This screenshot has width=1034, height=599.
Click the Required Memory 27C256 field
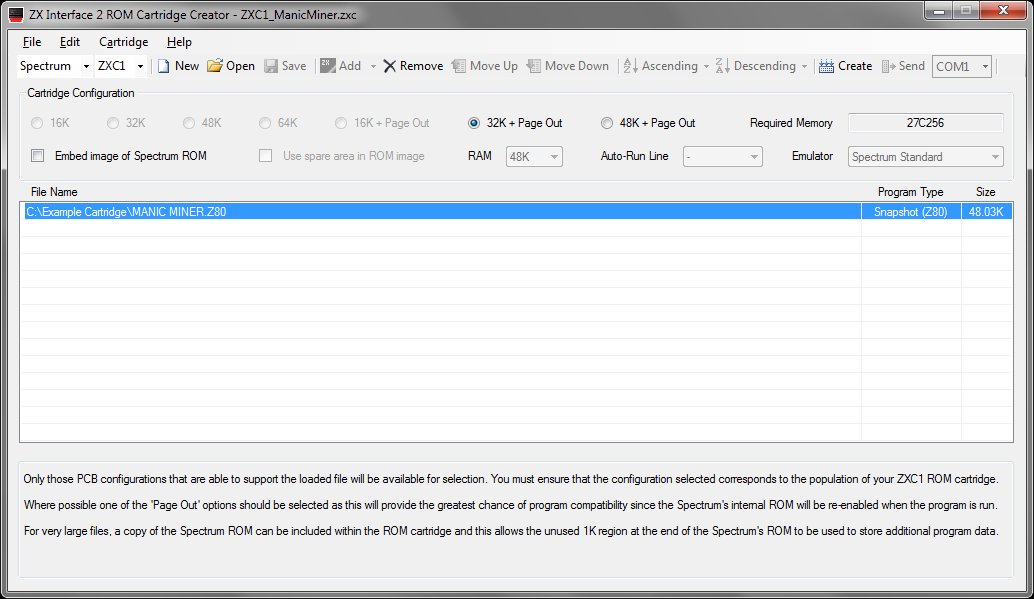925,123
